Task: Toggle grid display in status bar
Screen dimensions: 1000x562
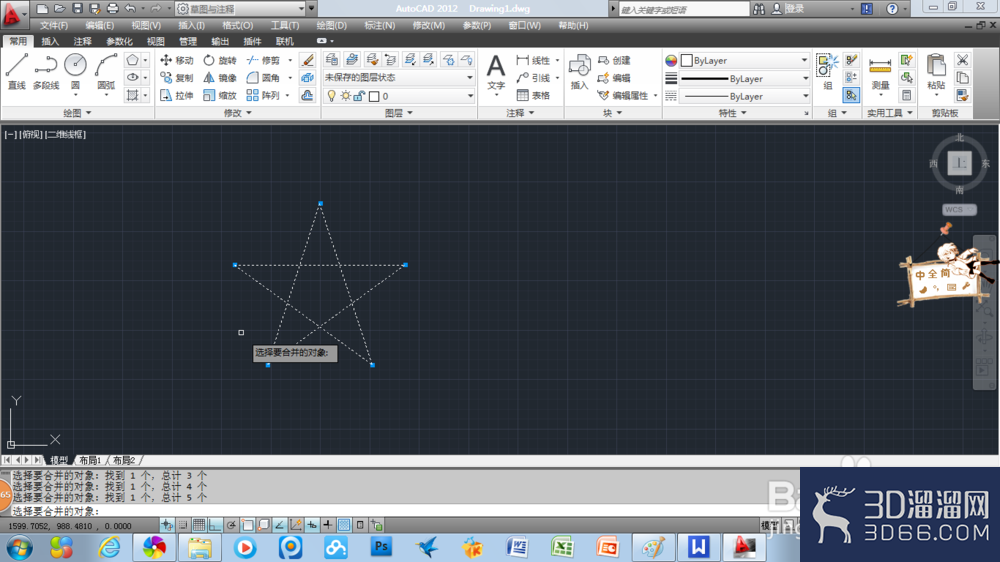Action: tap(199, 525)
